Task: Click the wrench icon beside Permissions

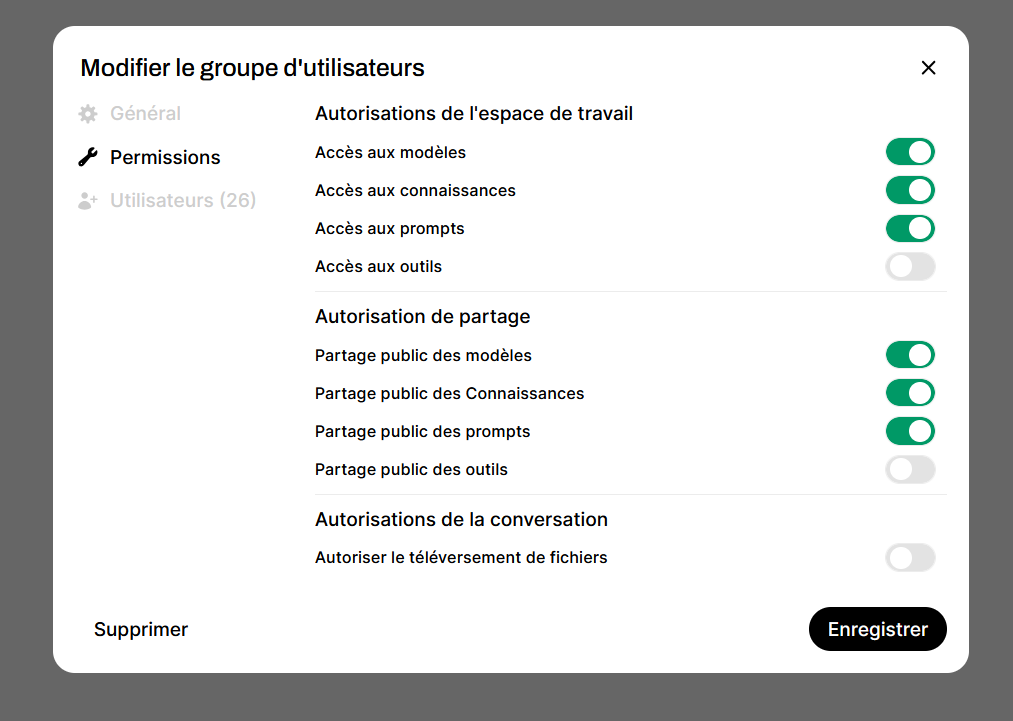Action: click(x=88, y=156)
